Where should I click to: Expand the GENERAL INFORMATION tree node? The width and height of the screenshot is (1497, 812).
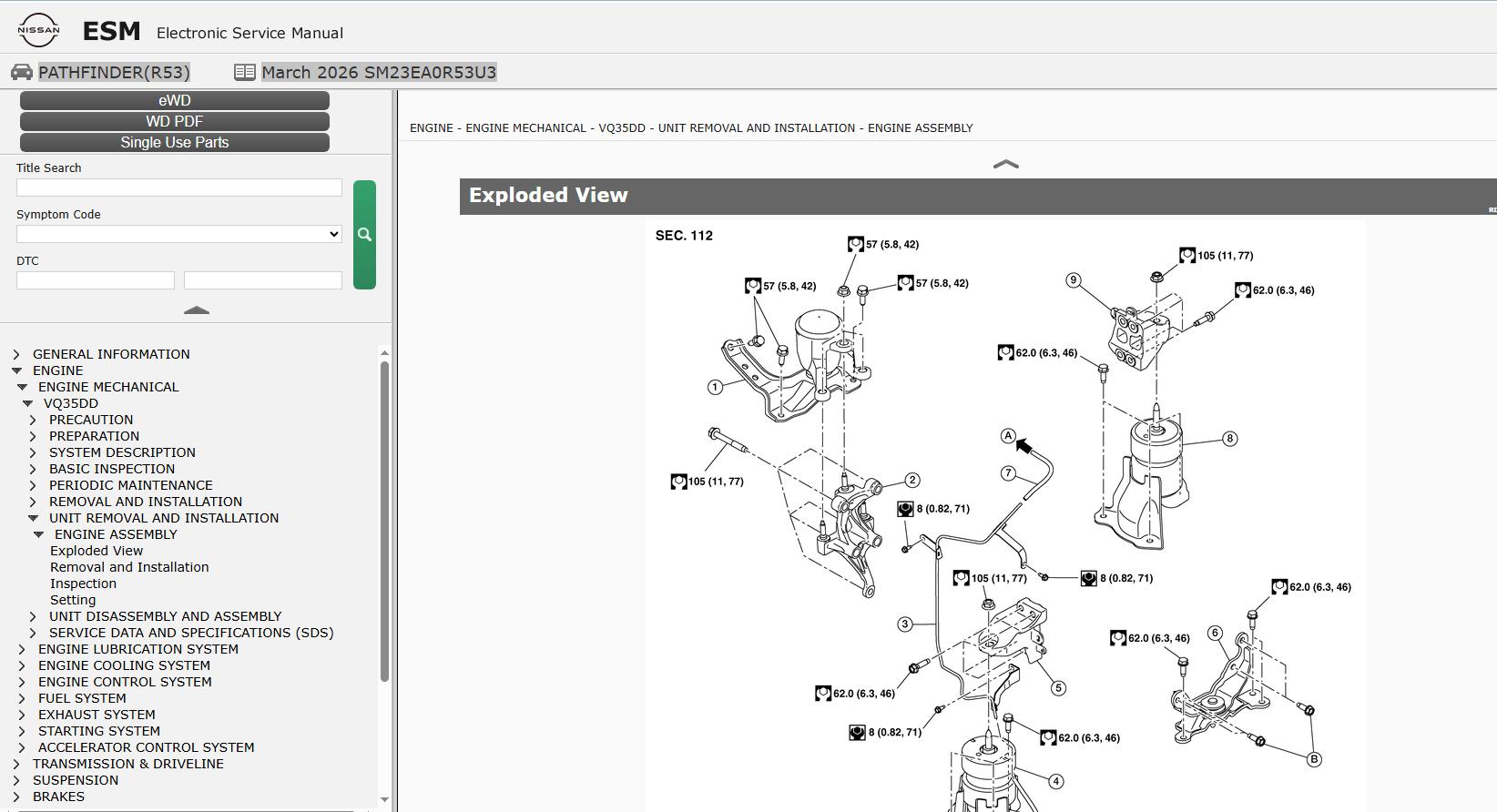click(16, 354)
